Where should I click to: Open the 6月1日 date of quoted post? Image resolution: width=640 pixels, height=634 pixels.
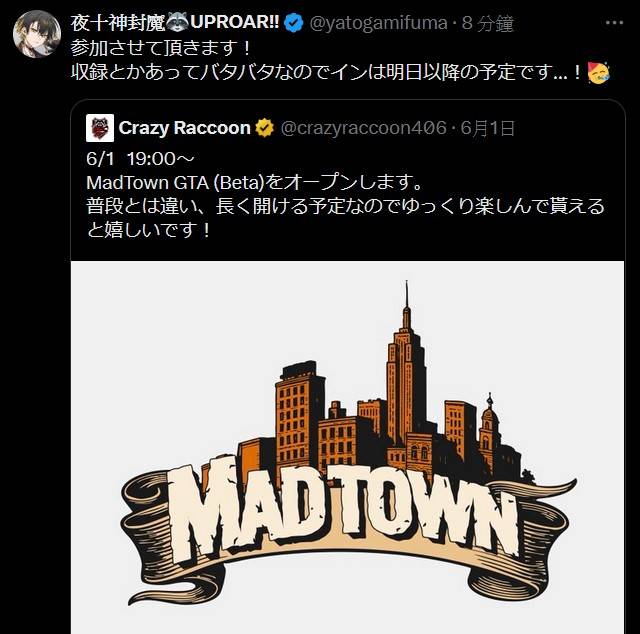tap(487, 128)
